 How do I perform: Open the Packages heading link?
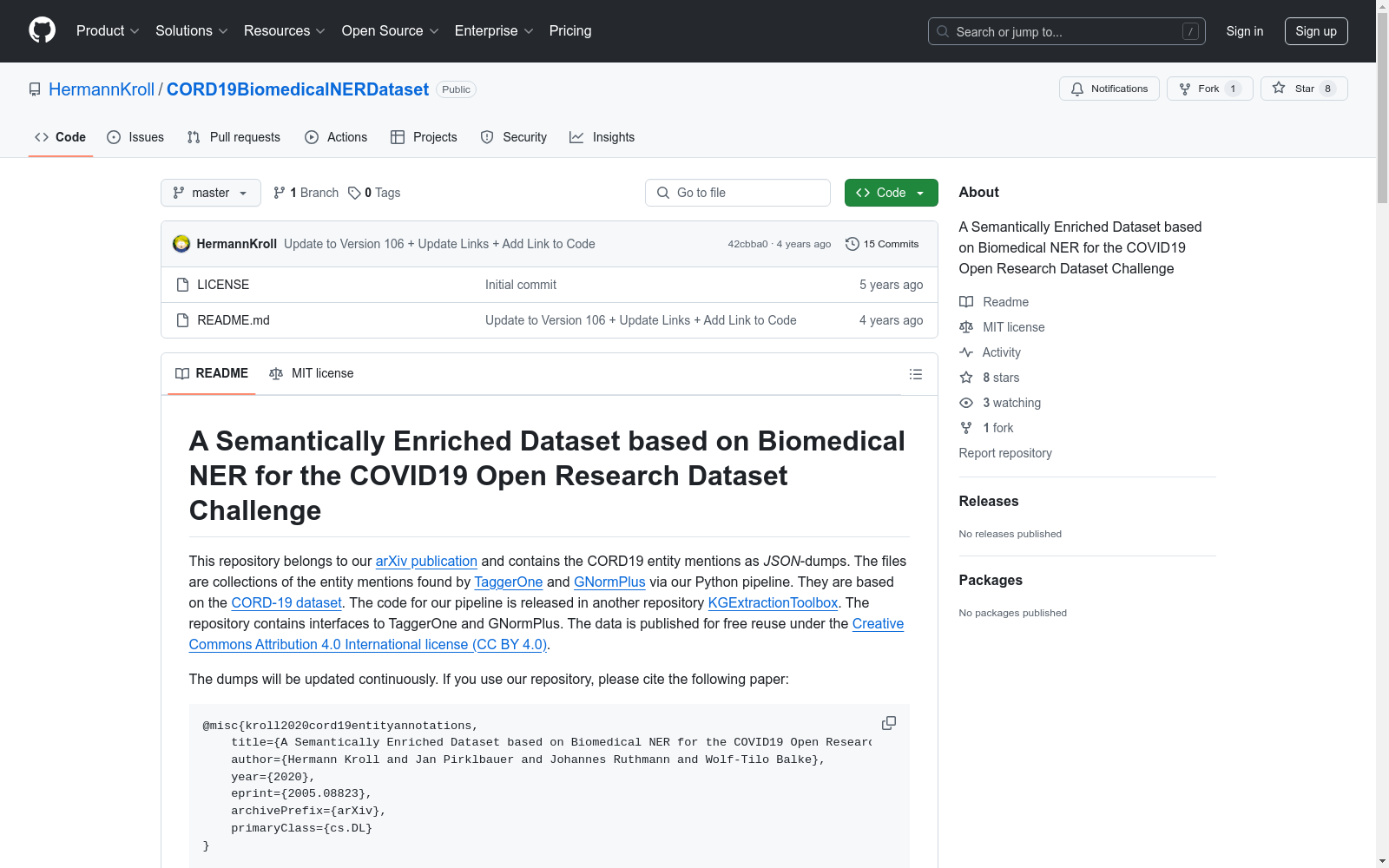point(991,580)
